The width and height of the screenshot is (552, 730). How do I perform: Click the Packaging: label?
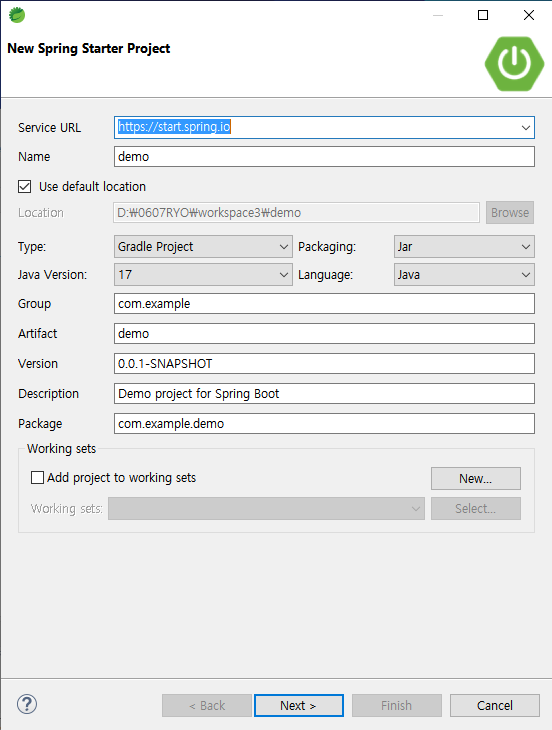click(x=327, y=247)
